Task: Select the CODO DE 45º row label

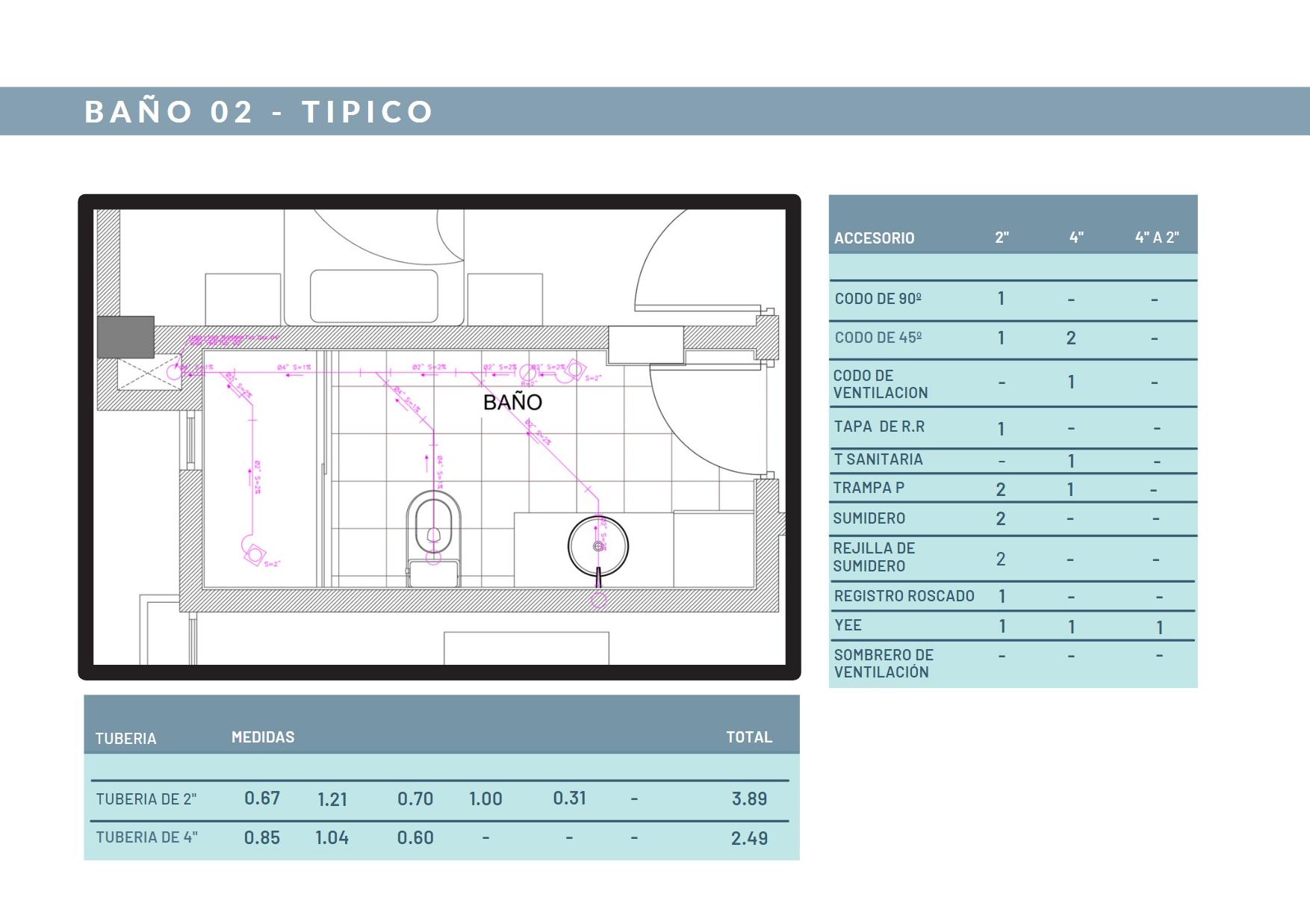Action: 878,338
